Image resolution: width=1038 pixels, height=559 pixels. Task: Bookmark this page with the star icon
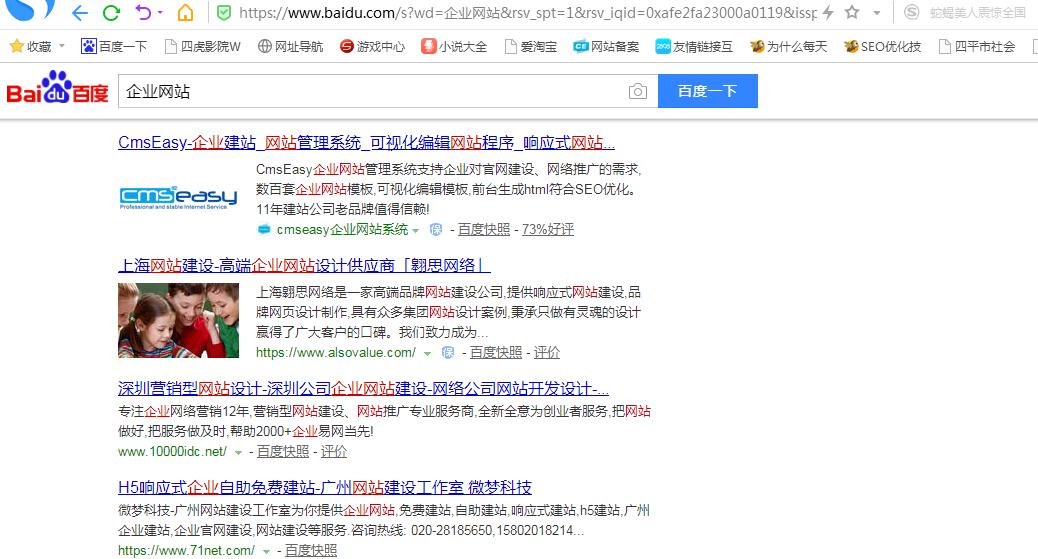pyautogui.click(x=852, y=13)
